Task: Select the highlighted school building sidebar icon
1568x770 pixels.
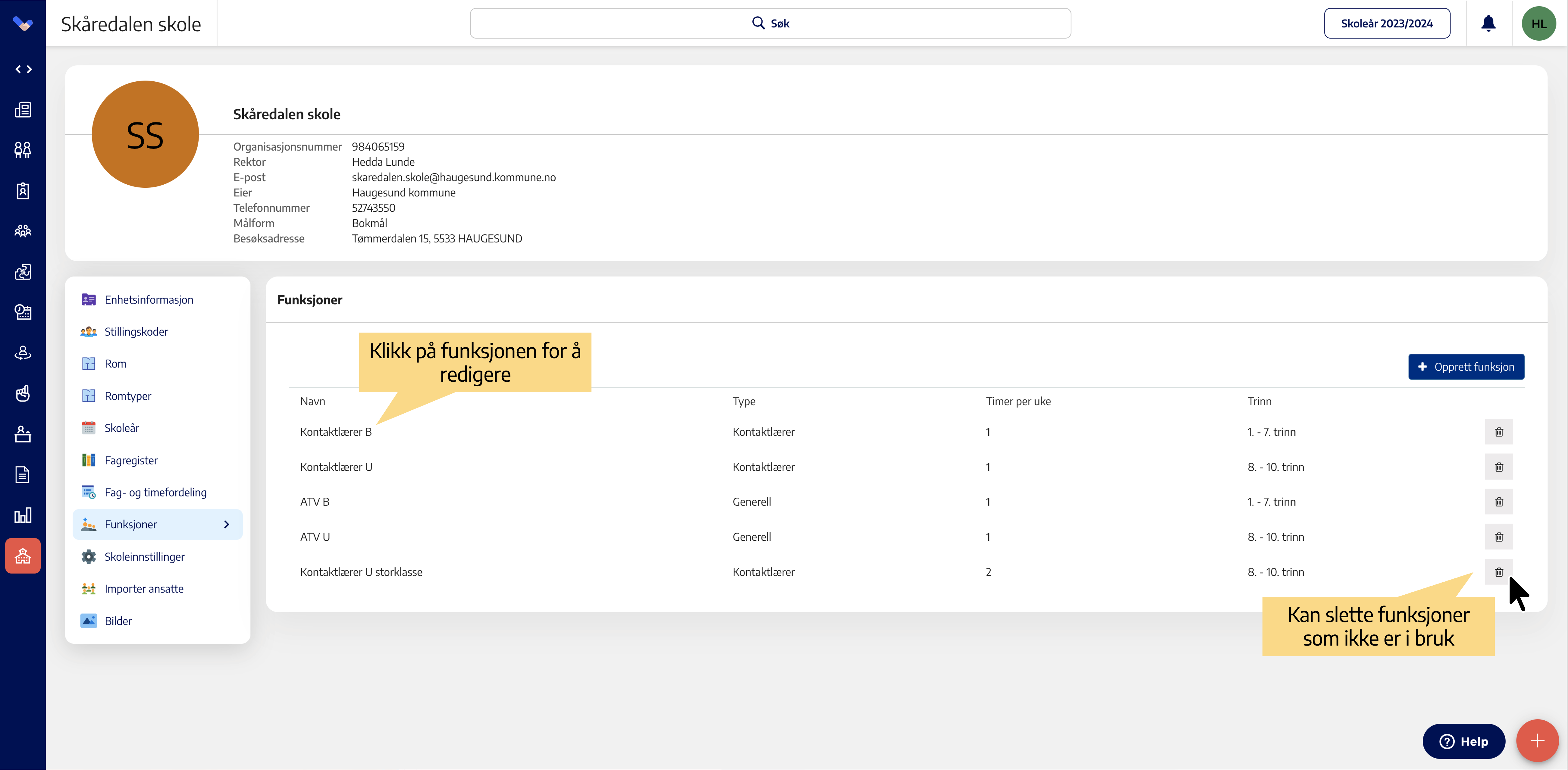Action: pos(23,556)
